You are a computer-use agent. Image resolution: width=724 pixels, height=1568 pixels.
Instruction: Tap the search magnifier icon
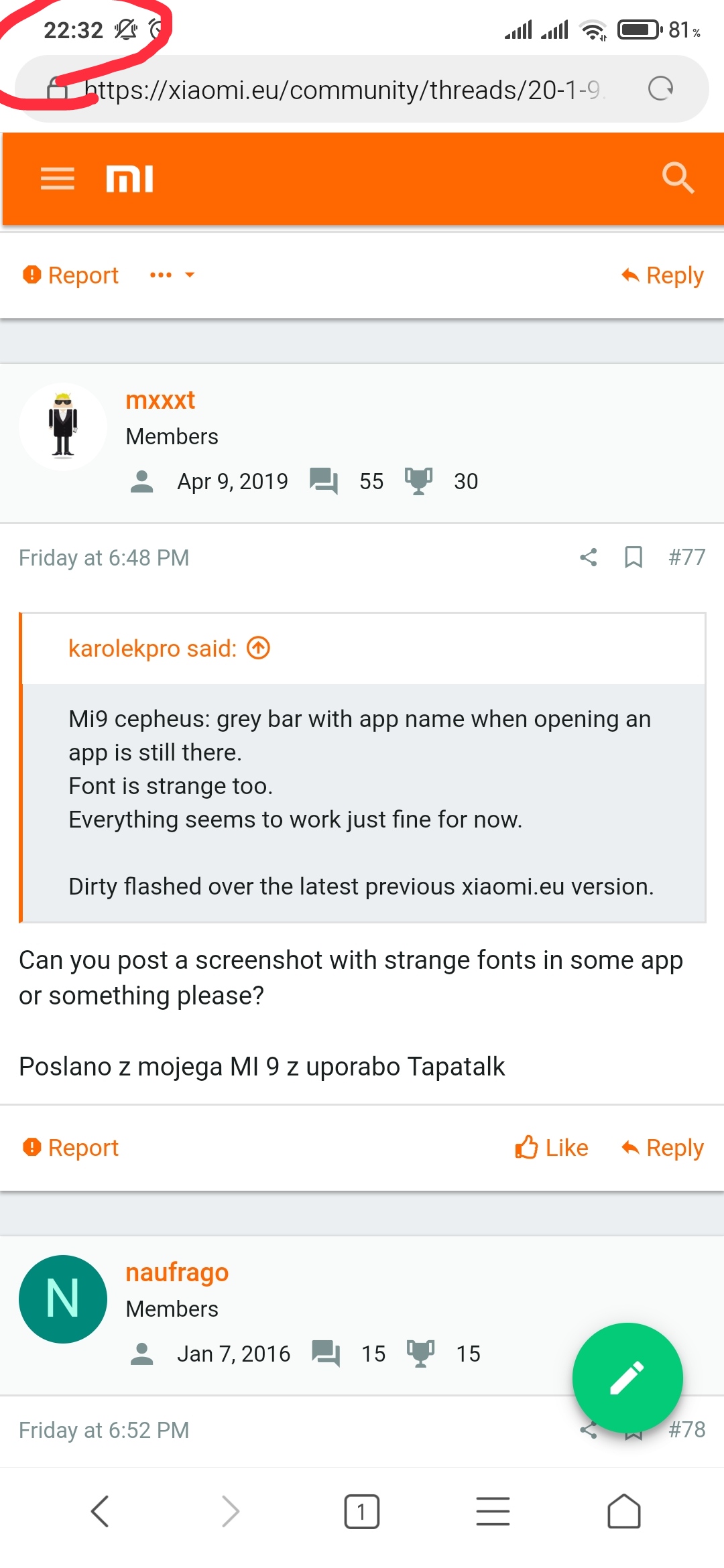click(x=677, y=178)
